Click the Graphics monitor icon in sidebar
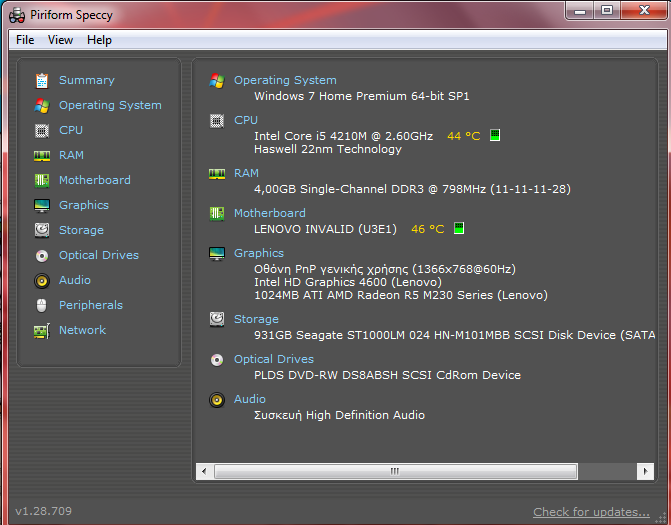 (x=42, y=206)
